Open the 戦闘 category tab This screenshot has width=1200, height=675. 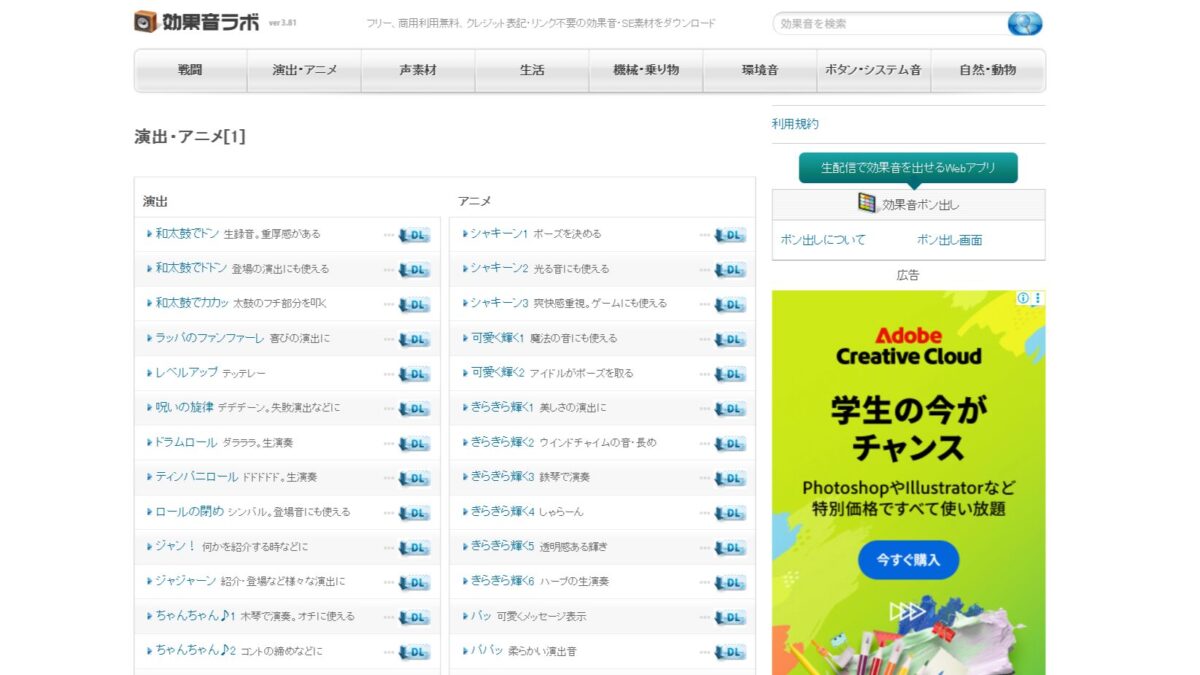(191, 70)
